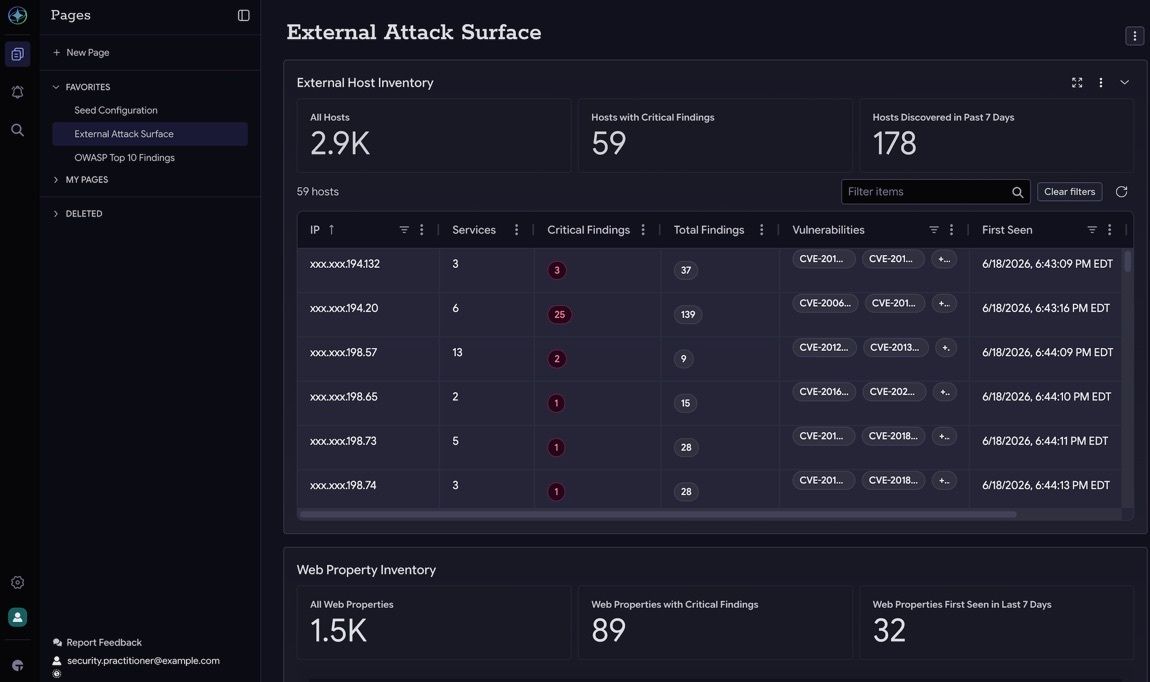Click total findings badge 139

(x=688, y=315)
